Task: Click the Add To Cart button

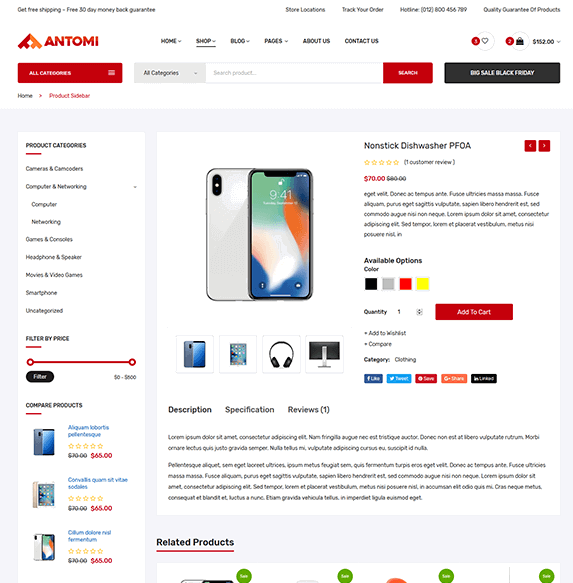Action: (x=474, y=312)
